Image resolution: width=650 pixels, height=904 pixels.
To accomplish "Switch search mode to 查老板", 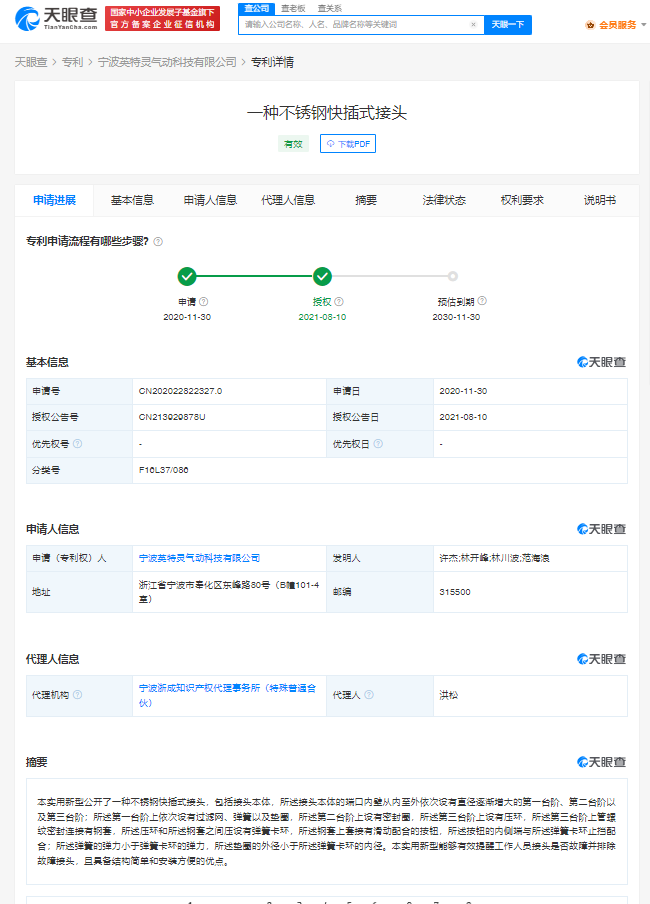I will (x=292, y=8).
